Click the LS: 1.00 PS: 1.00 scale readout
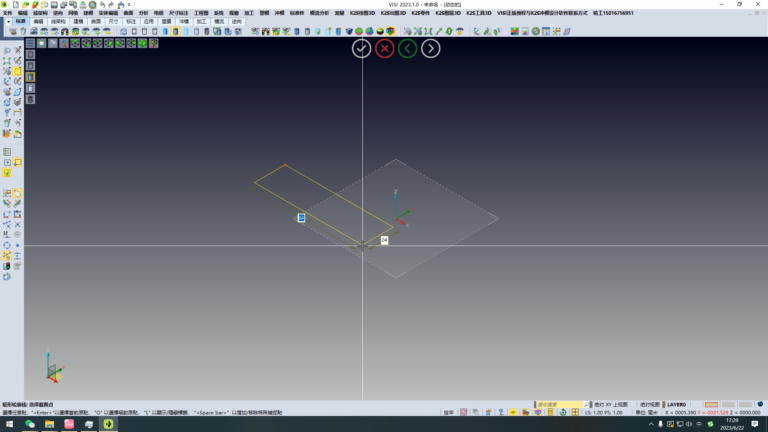Image resolution: width=768 pixels, height=432 pixels. pos(603,412)
